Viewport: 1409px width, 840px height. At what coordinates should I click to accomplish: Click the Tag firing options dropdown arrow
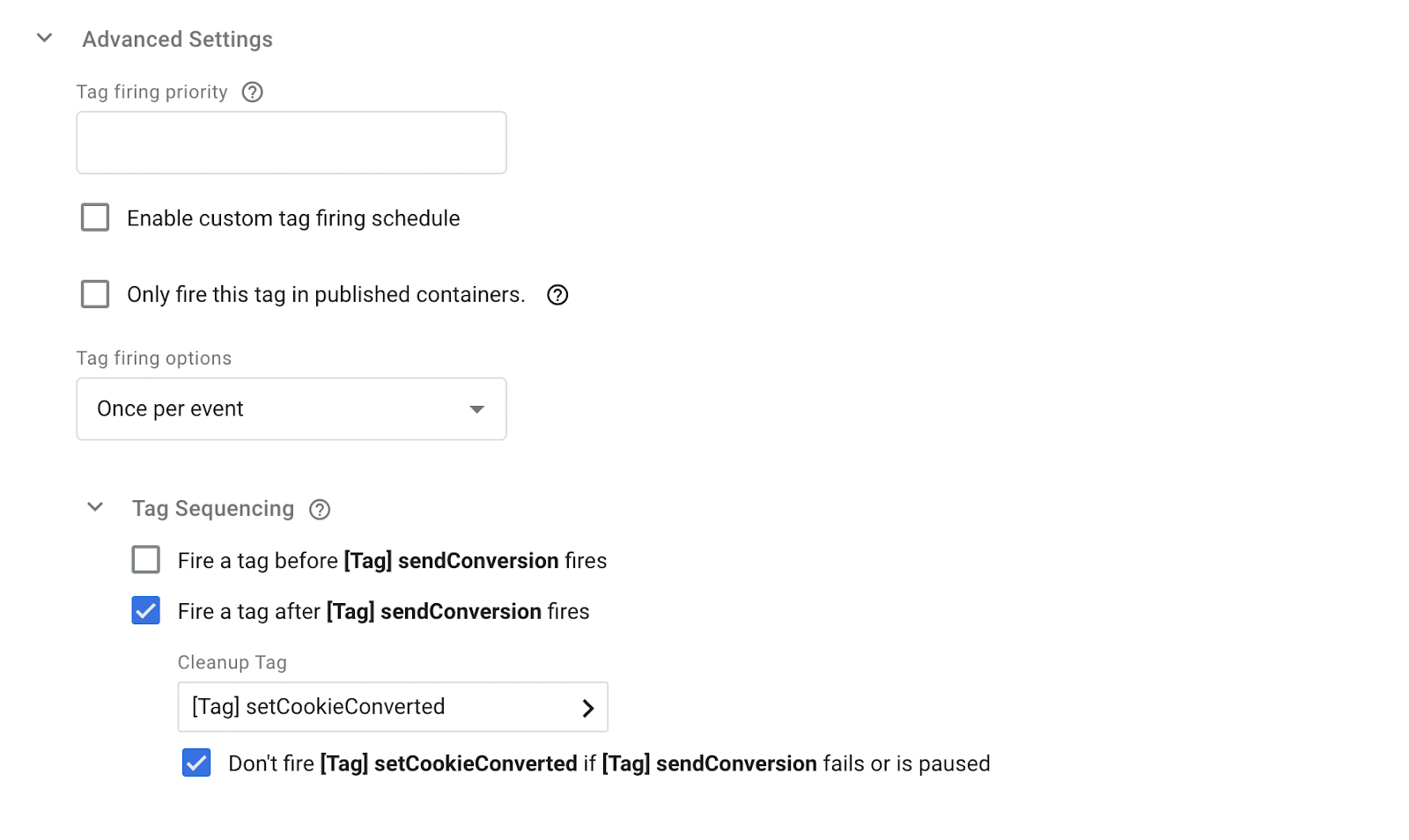[x=476, y=409]
